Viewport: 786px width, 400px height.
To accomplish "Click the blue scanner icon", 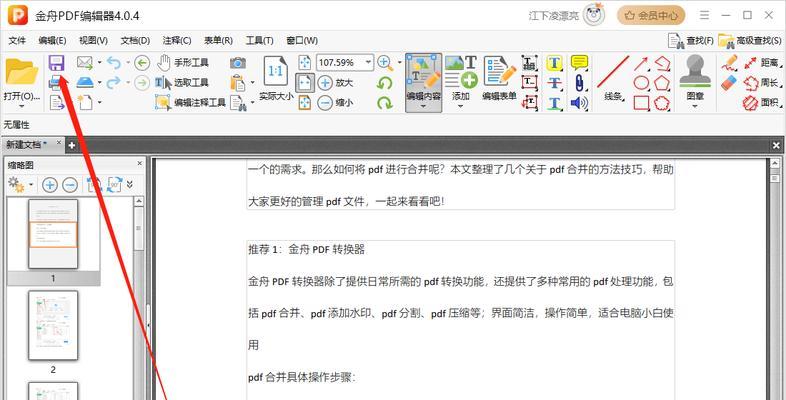I will click(x=85, y=82).
